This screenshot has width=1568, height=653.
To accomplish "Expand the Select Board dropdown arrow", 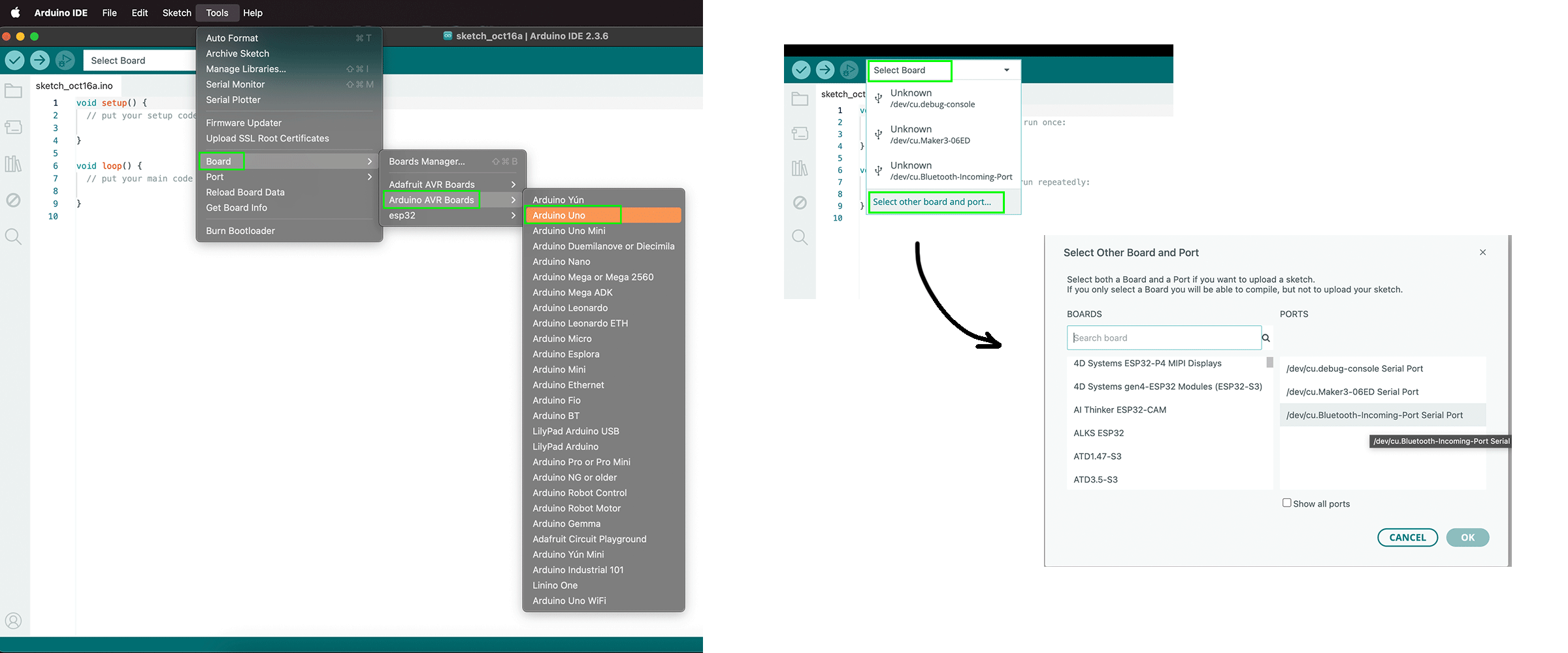I will point(1006,70).
